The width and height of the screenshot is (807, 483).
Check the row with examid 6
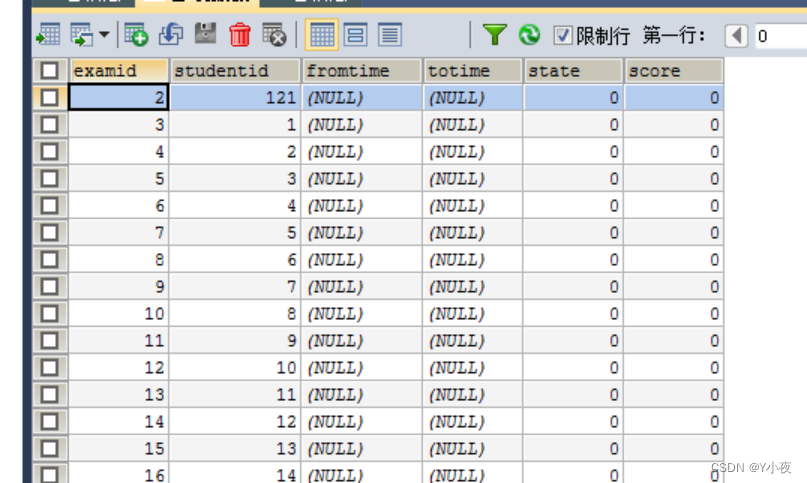click(x=50, y=205)
